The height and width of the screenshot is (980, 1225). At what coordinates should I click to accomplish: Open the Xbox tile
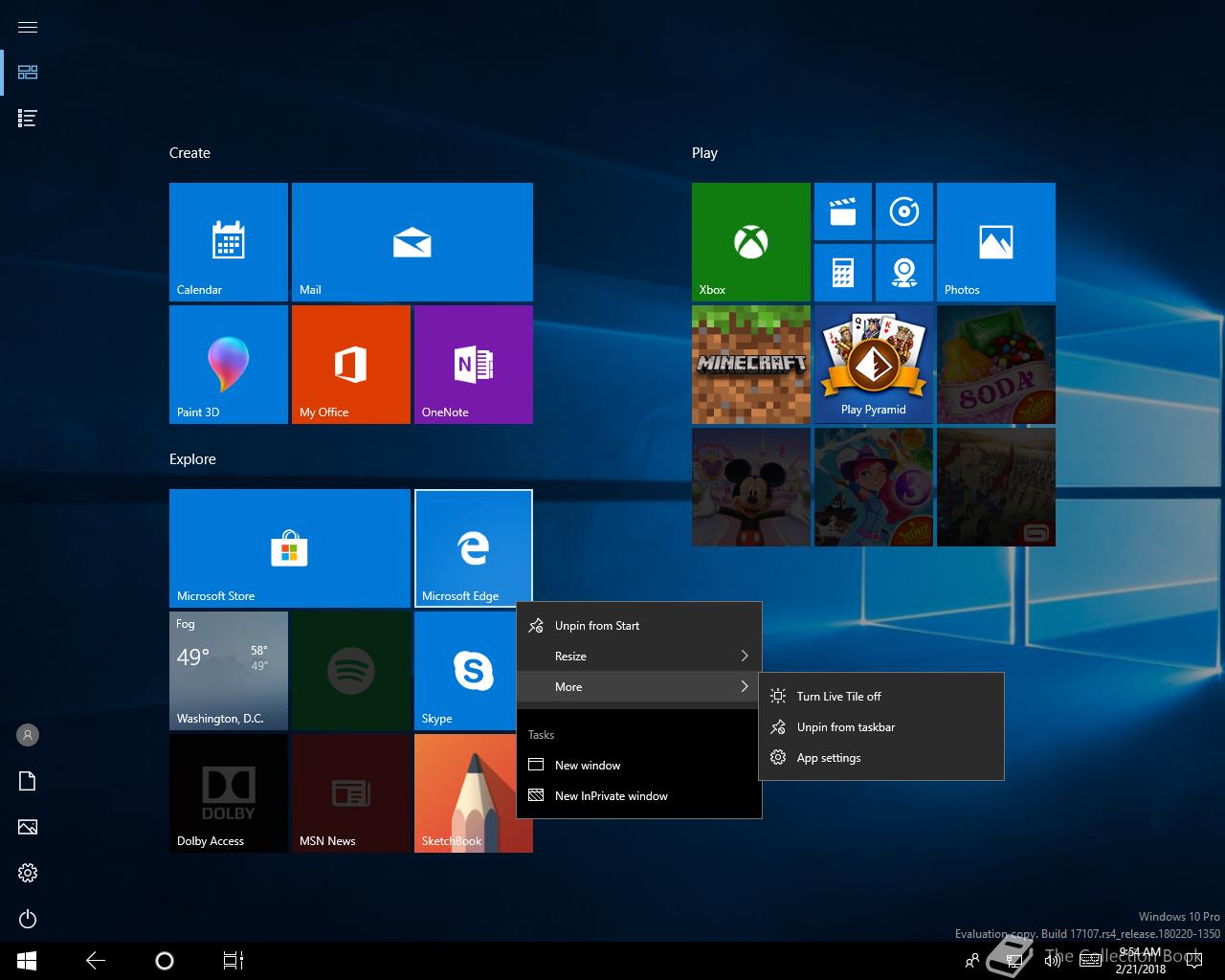[751, 242]
